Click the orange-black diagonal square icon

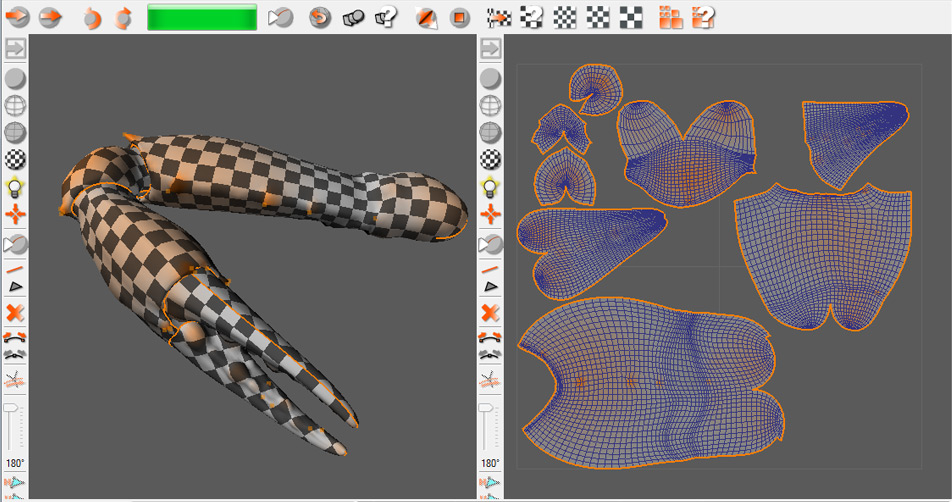(427, 18)
